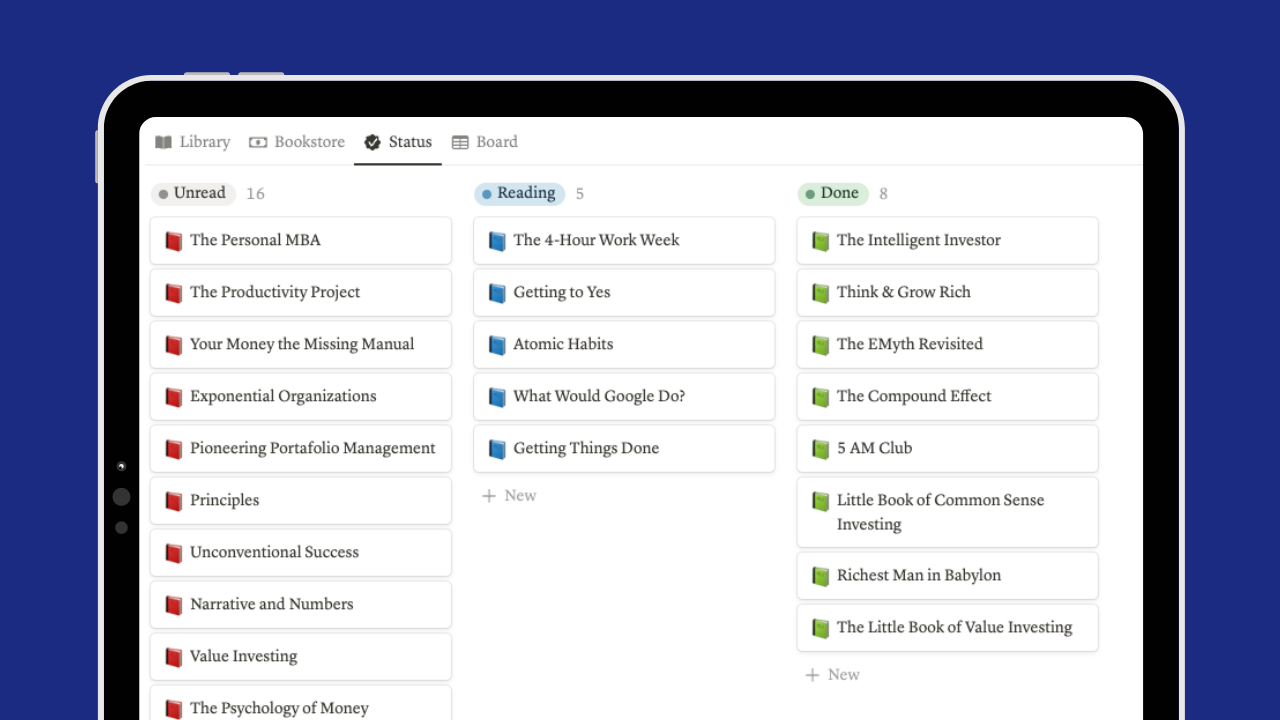The width and height of the screenshot is (1280, 720).
Task: Open The Personal MBA card
Action: tap(301, 241)
